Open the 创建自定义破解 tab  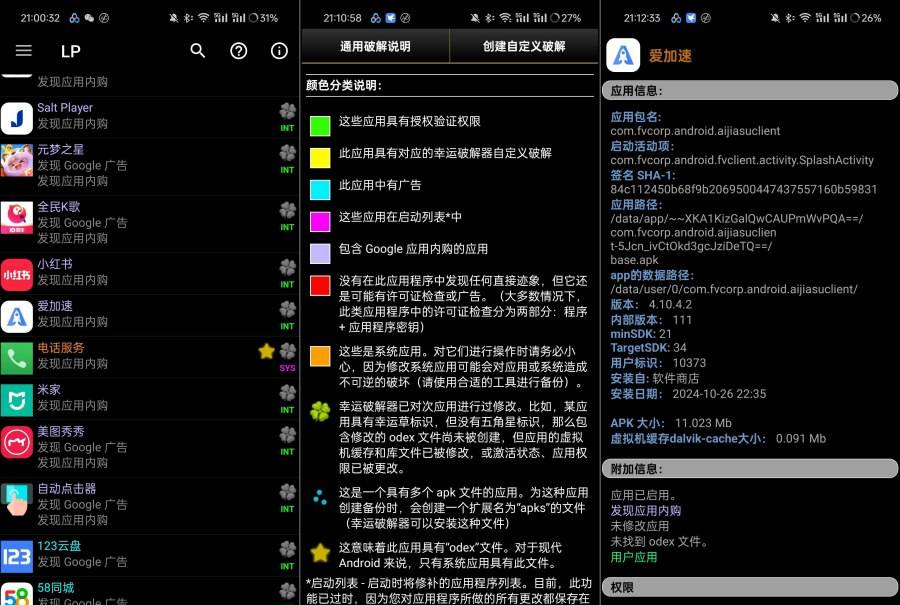(523, 47)
